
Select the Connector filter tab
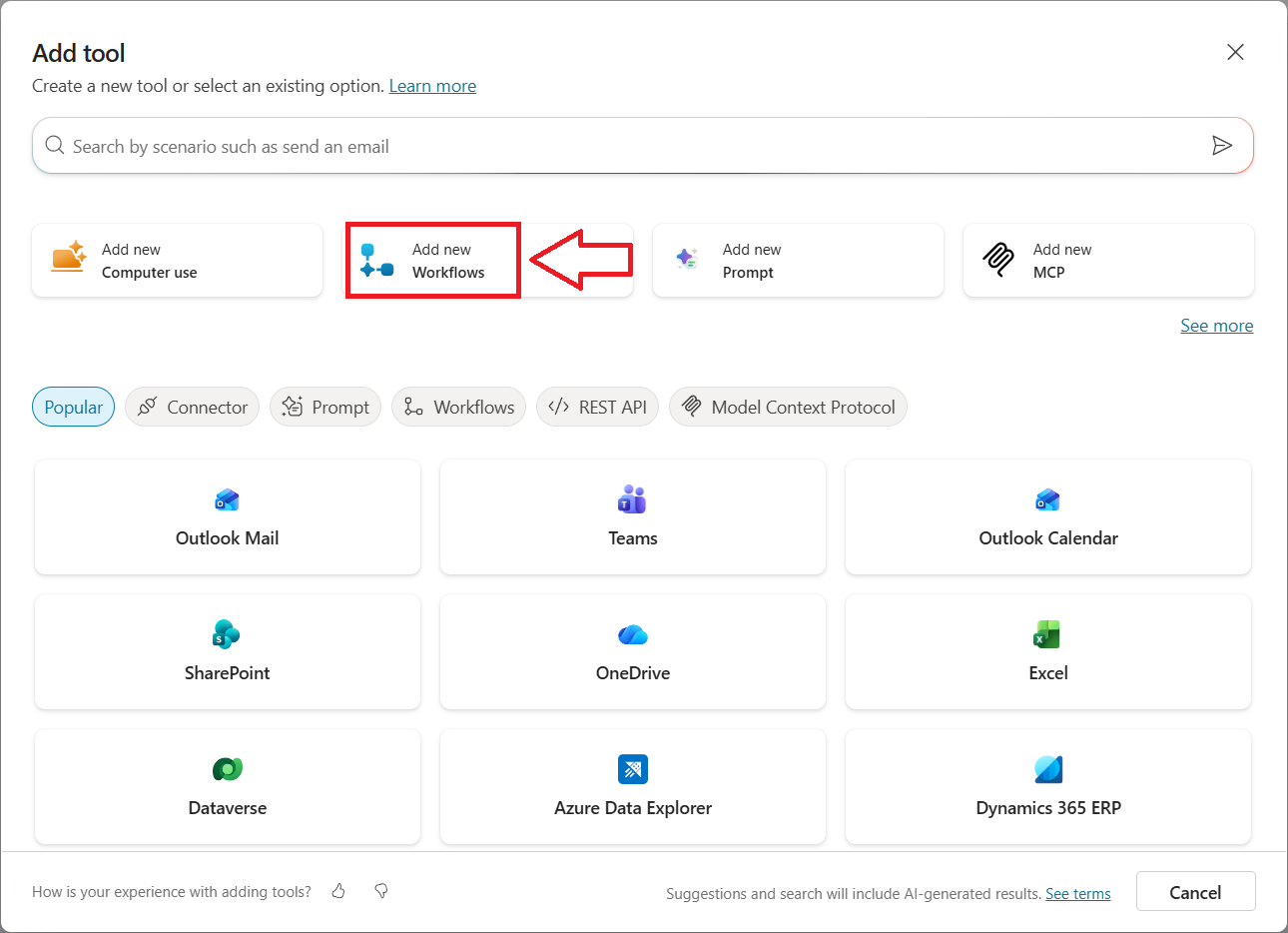point(192,407)
